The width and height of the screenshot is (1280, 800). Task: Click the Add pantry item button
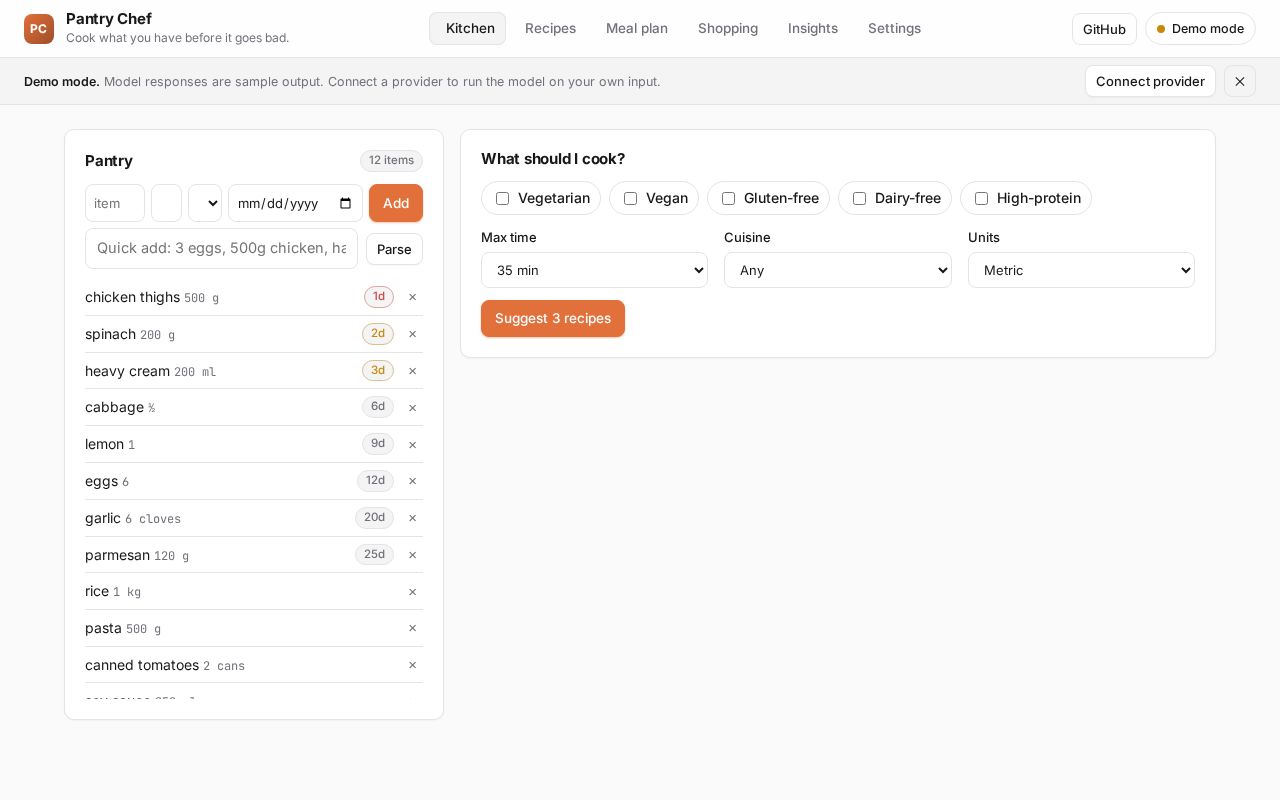click(396, 203)
